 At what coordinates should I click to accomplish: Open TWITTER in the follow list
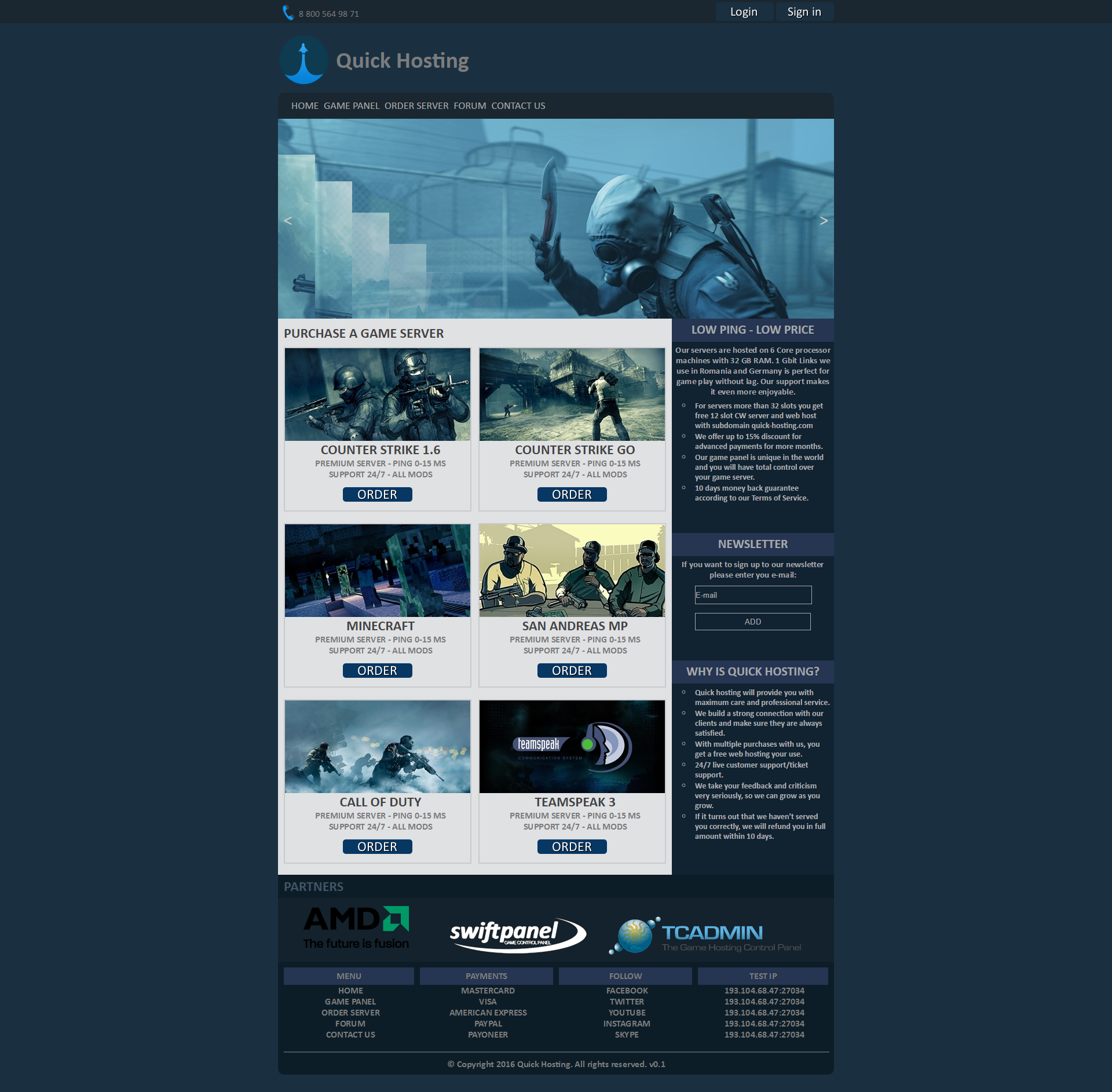[x=627, y=1002]
